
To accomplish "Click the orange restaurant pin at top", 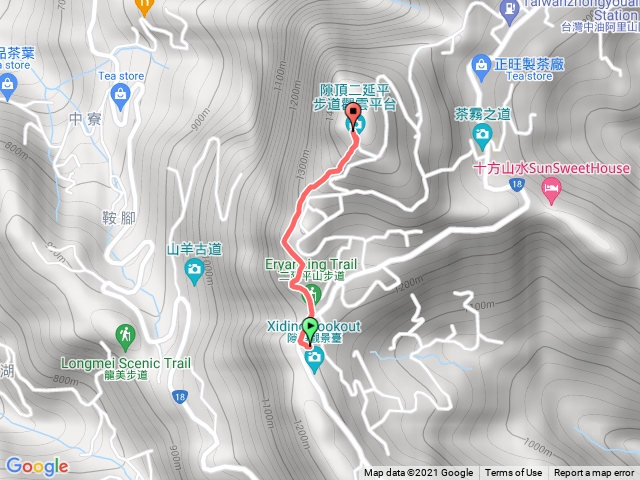I will 144,7.
